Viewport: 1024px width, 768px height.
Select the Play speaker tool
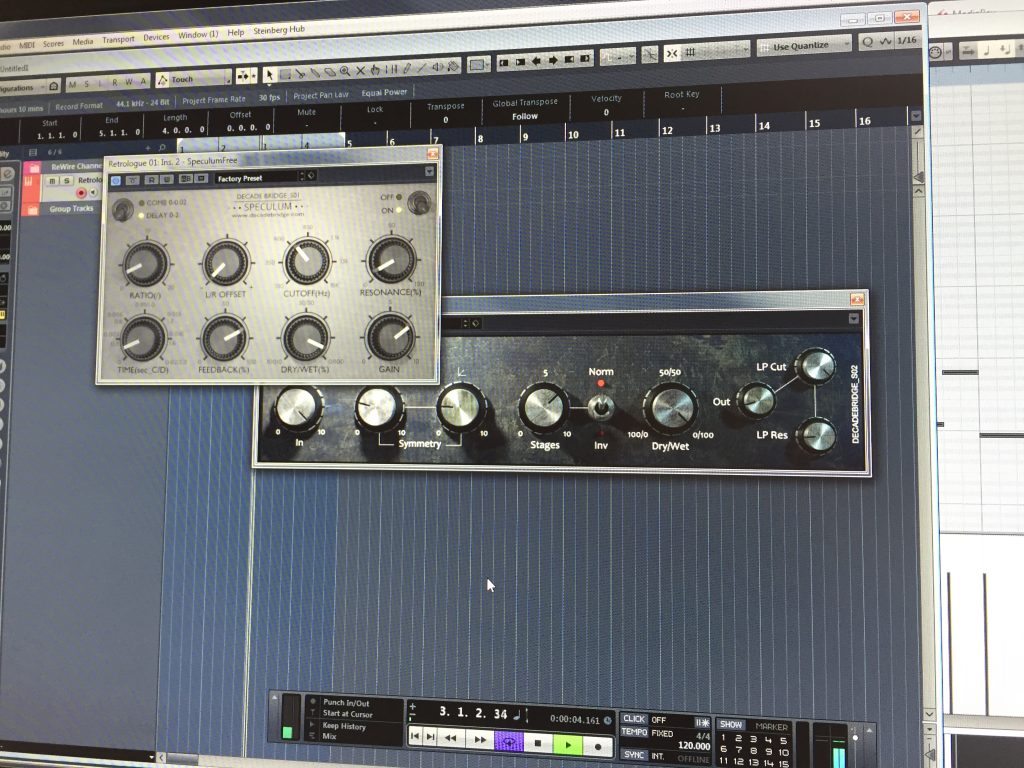[436, 67]
